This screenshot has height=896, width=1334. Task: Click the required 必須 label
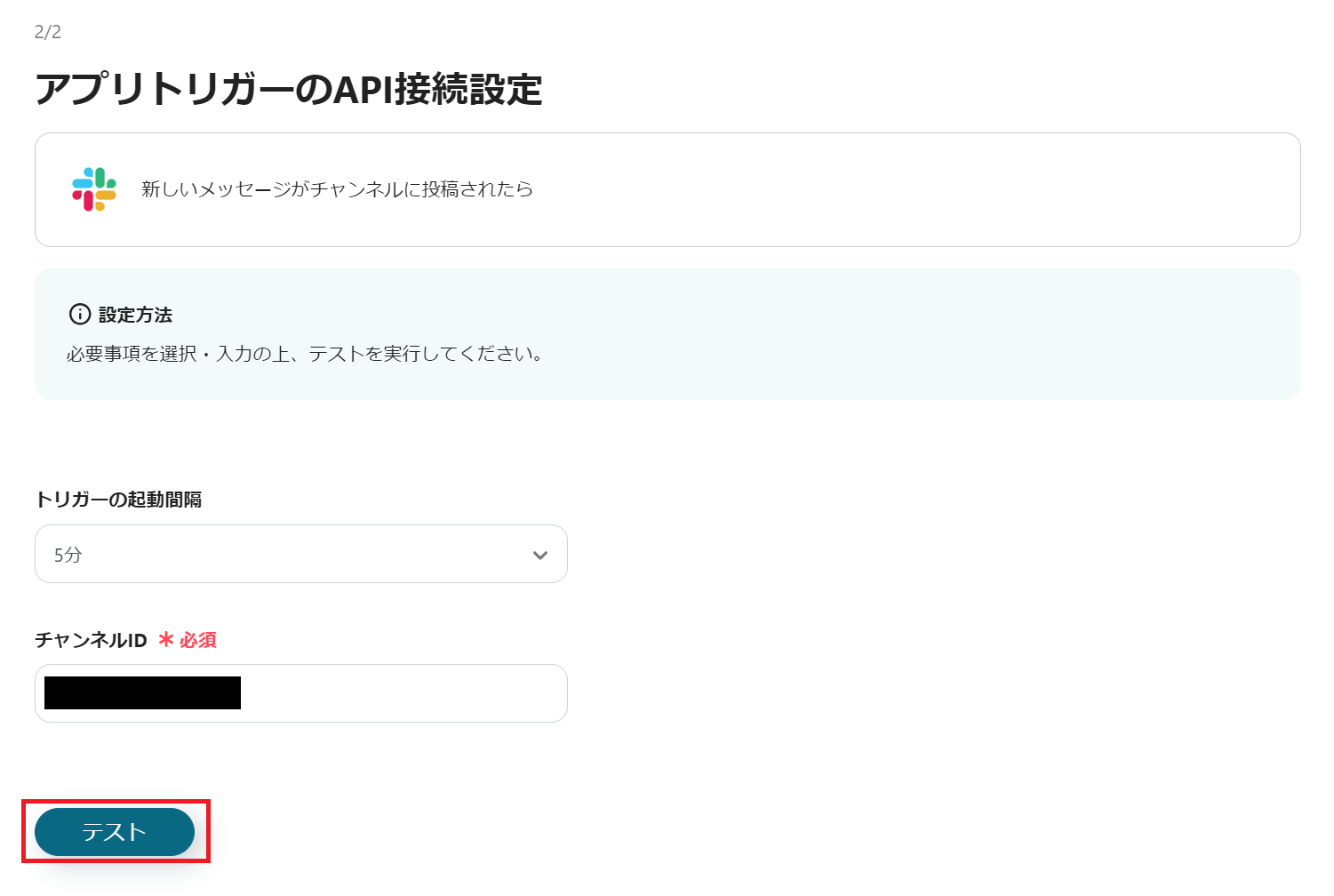point(196,640)
